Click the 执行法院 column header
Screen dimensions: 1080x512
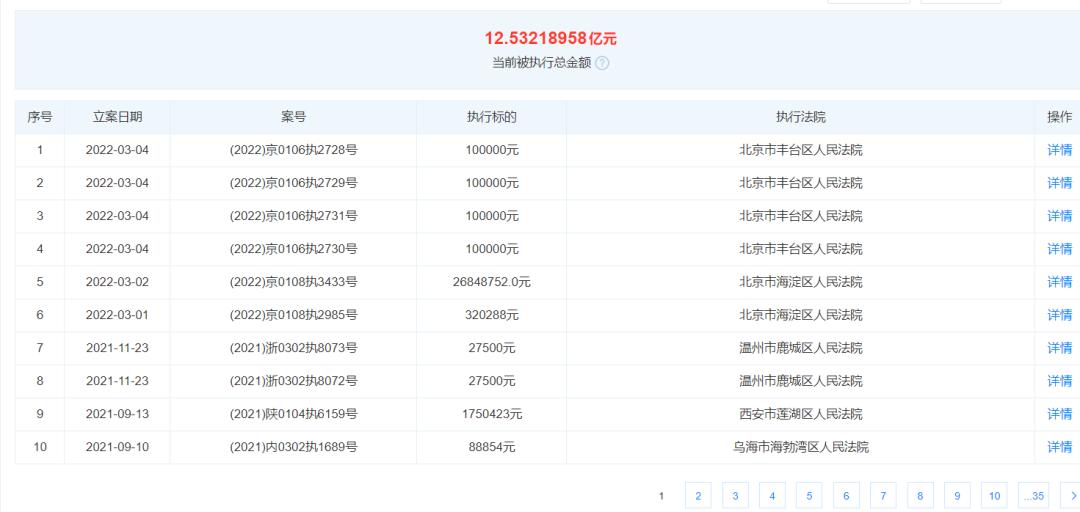tap(800, 117)
